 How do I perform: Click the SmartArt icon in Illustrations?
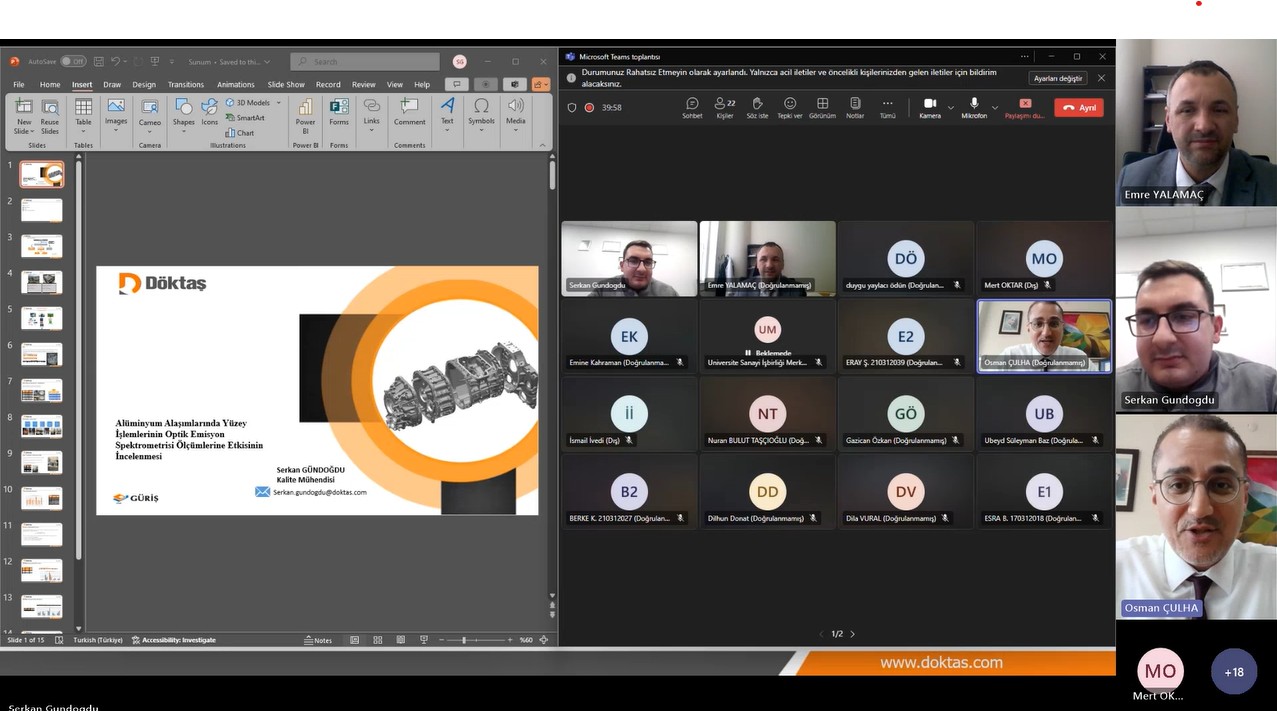(x=245, y=118)
